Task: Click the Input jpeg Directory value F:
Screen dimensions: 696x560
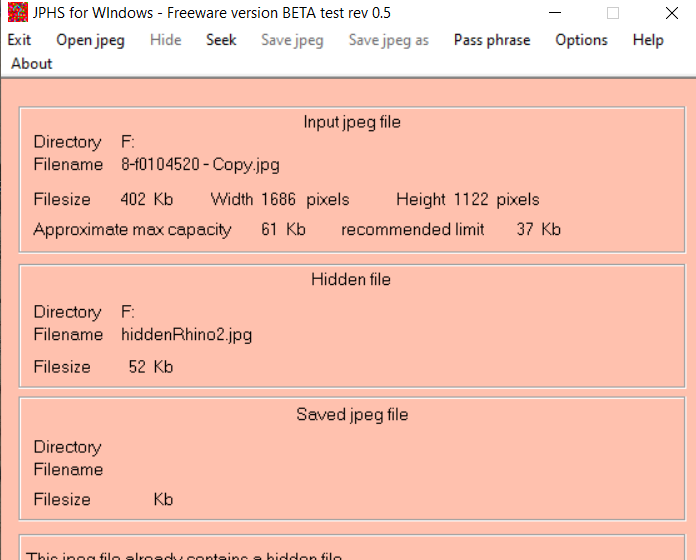Action: click(x=128, y=142)
